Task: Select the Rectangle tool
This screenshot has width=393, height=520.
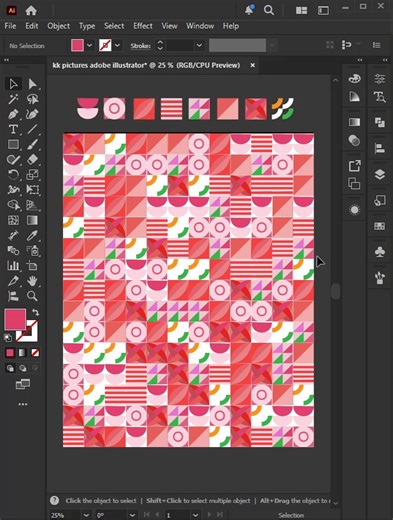Action: tap(13, 145)
